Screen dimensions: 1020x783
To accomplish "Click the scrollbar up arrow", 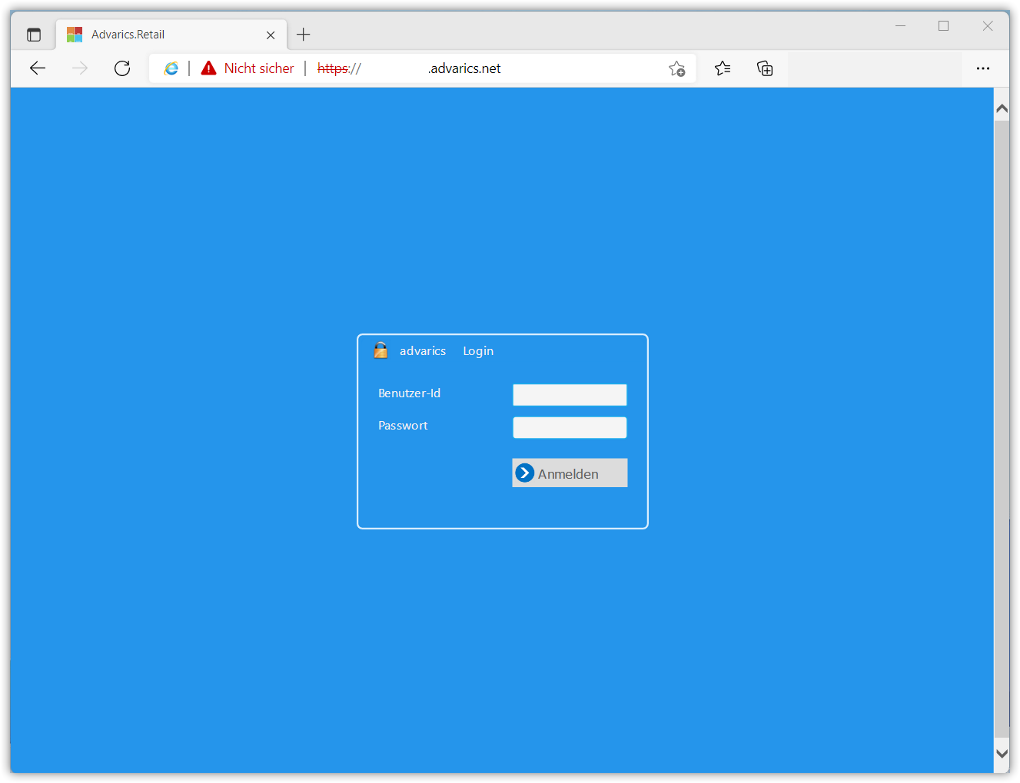I will 1002,109.
